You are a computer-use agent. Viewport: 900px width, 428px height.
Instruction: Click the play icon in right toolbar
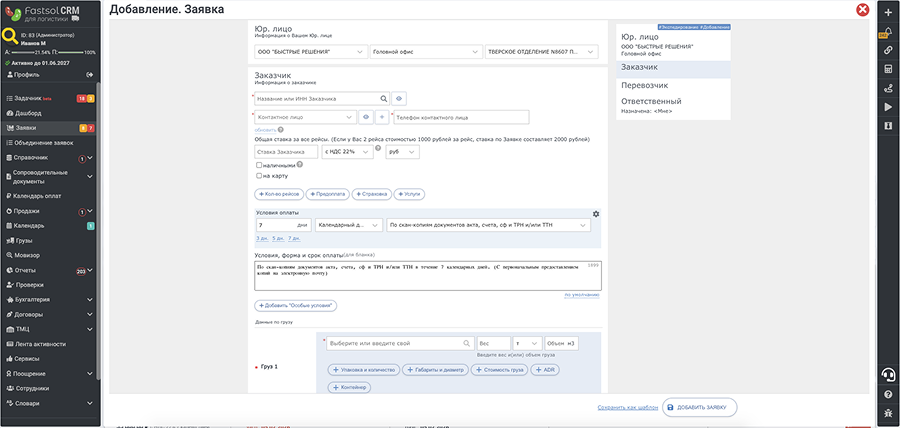887,107
